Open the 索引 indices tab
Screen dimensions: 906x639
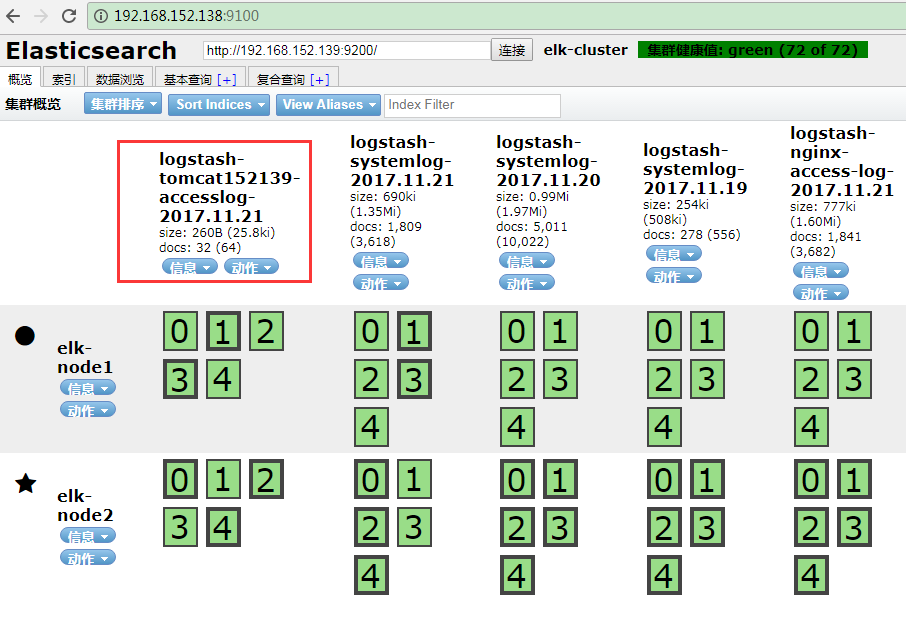(64, 79)
